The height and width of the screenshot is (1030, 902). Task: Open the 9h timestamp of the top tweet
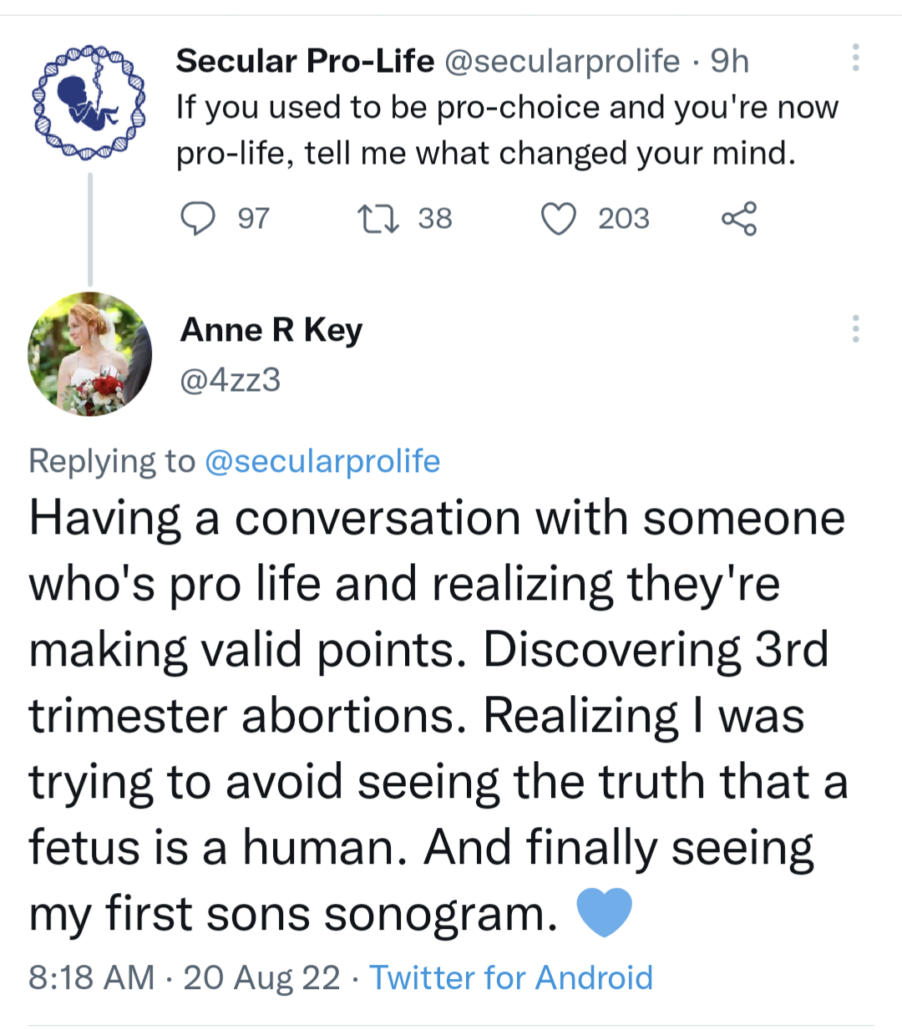728,61
